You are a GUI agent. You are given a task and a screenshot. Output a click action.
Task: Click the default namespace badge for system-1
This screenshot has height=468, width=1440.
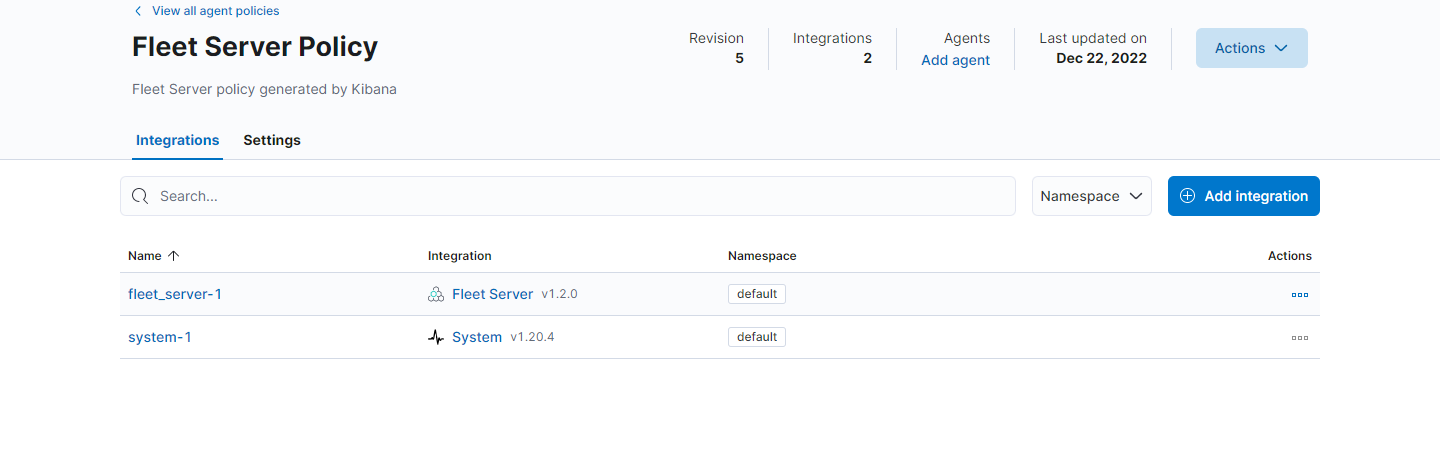(x=757, y=337)
